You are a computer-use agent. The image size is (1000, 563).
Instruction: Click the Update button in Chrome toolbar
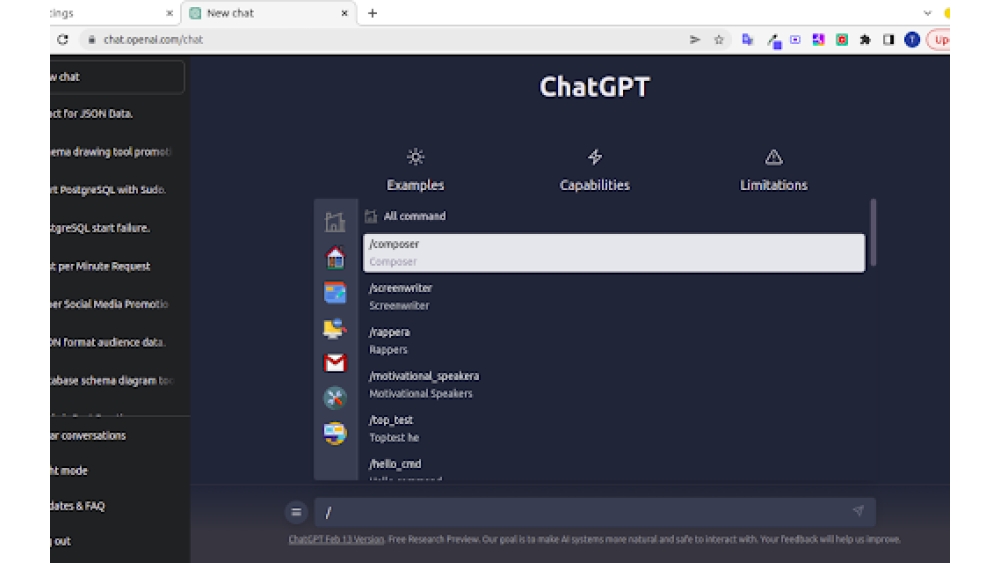pos(939,40)
